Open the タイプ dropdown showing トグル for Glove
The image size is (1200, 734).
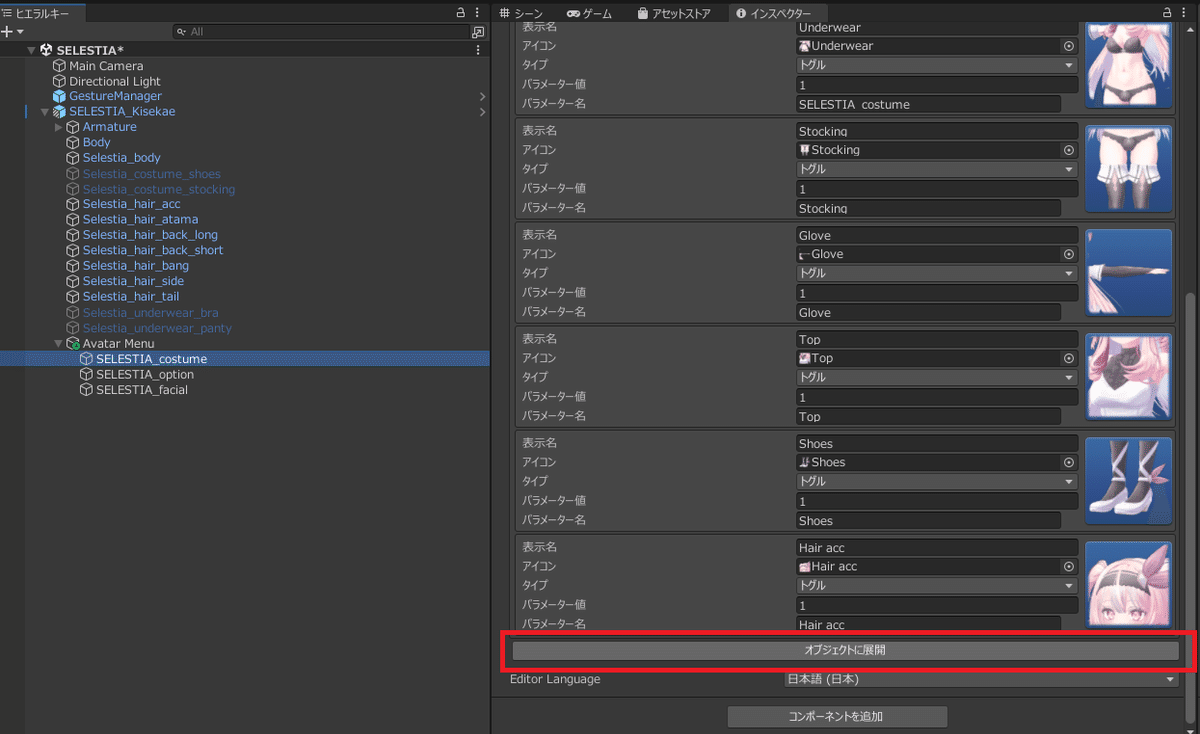pyautogui.click(x=936, y=272)
